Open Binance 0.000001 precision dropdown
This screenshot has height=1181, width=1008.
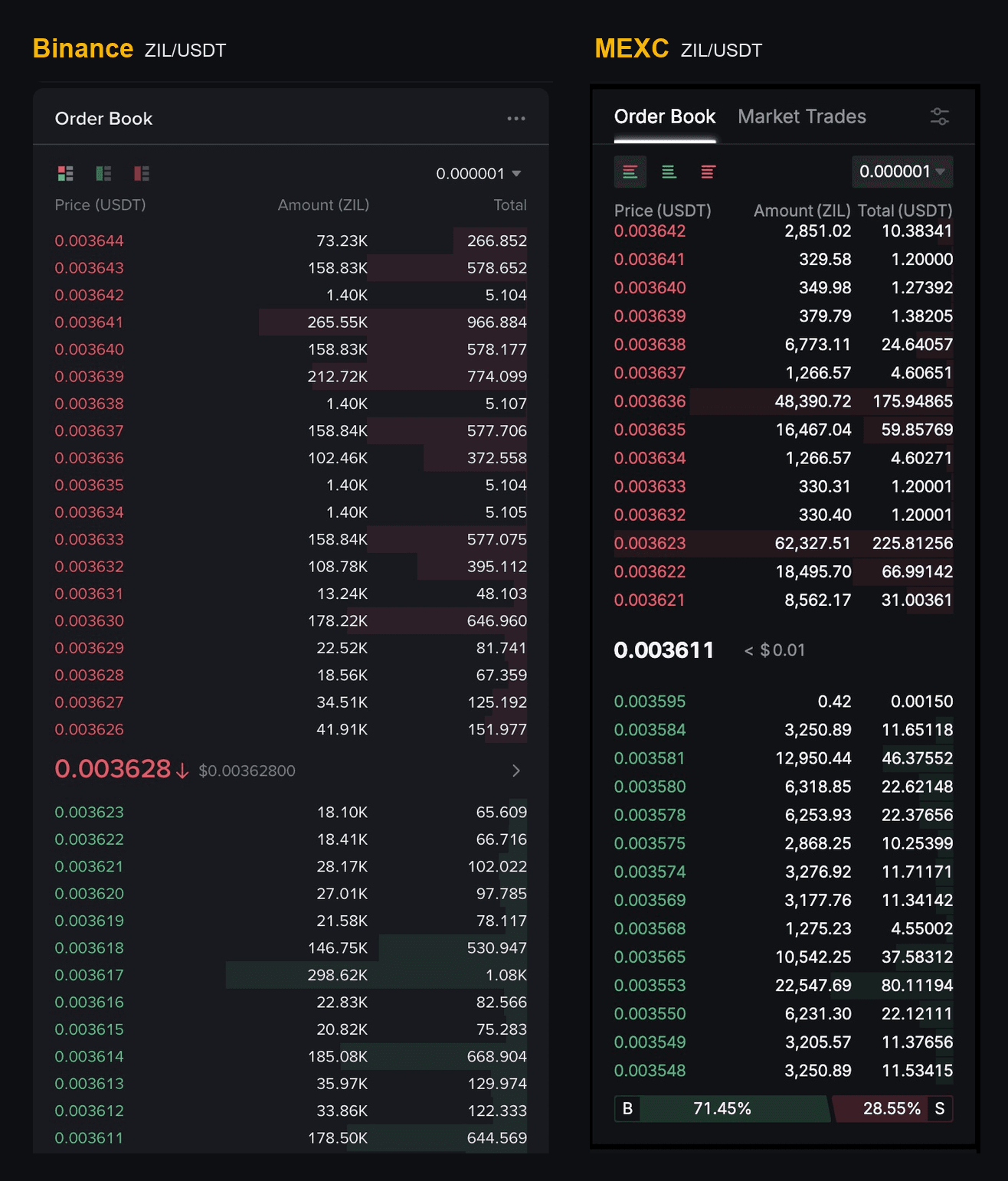click(479, 174)
